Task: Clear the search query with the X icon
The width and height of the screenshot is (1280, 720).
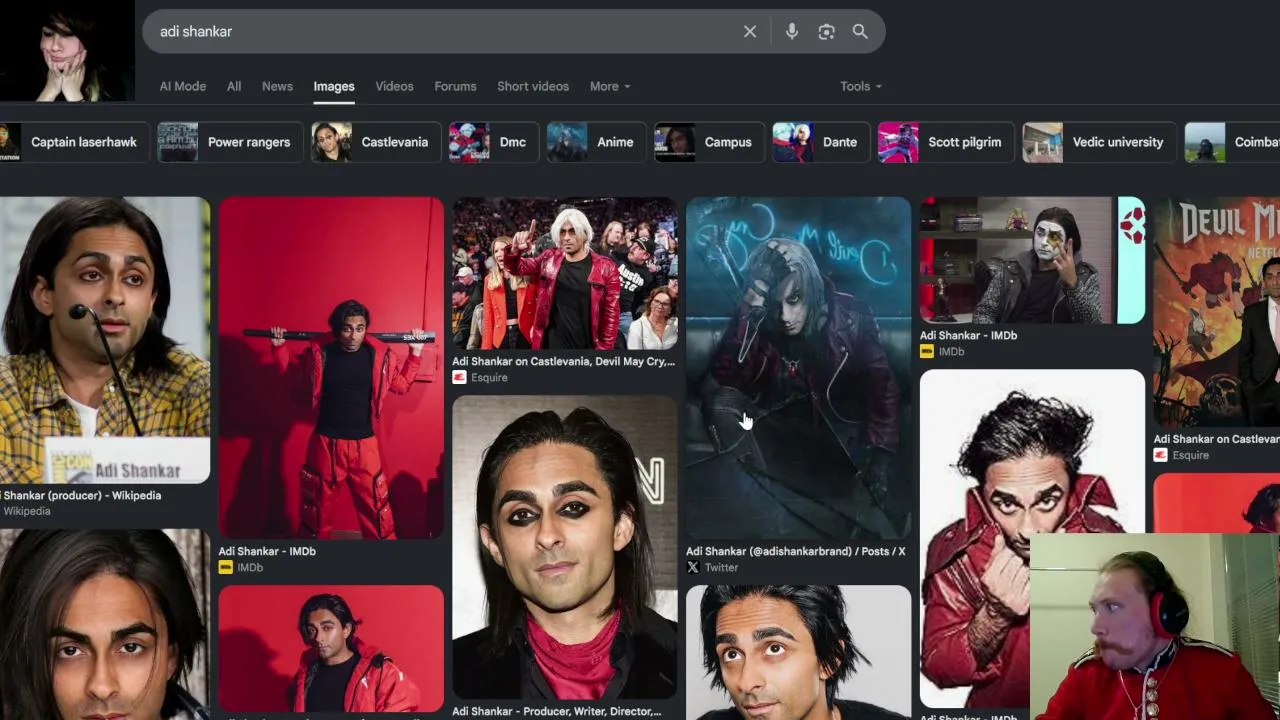Action: [750, 31]
